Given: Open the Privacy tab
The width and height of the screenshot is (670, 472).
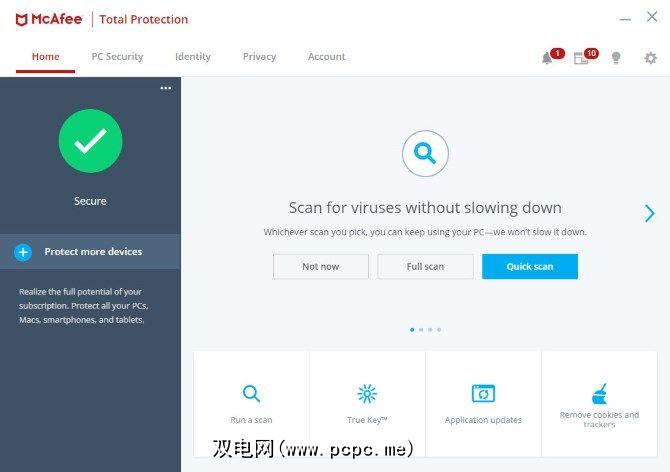Looking at the screenshot, I should coord(259,57).
